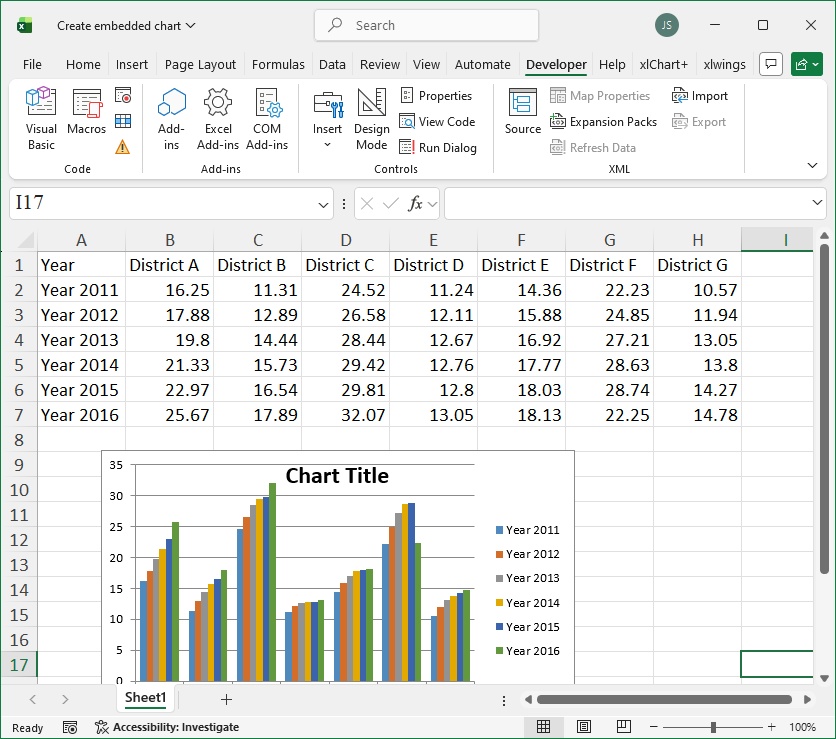Open the workbook title dropdown
Viewport: 836px width, 739px height.
(x=191, y=25)
